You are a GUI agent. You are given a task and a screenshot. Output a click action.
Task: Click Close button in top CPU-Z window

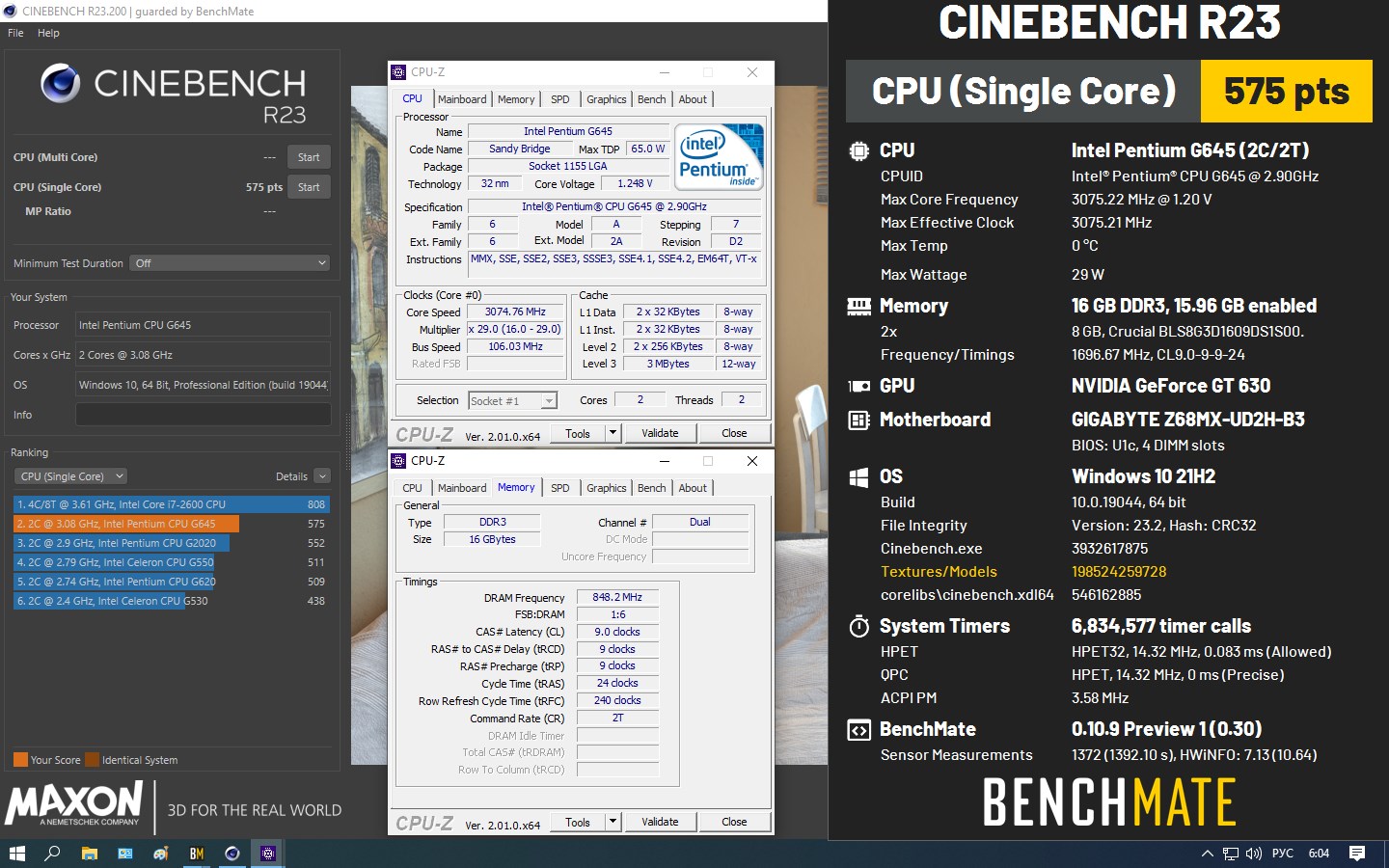point(734,433)
